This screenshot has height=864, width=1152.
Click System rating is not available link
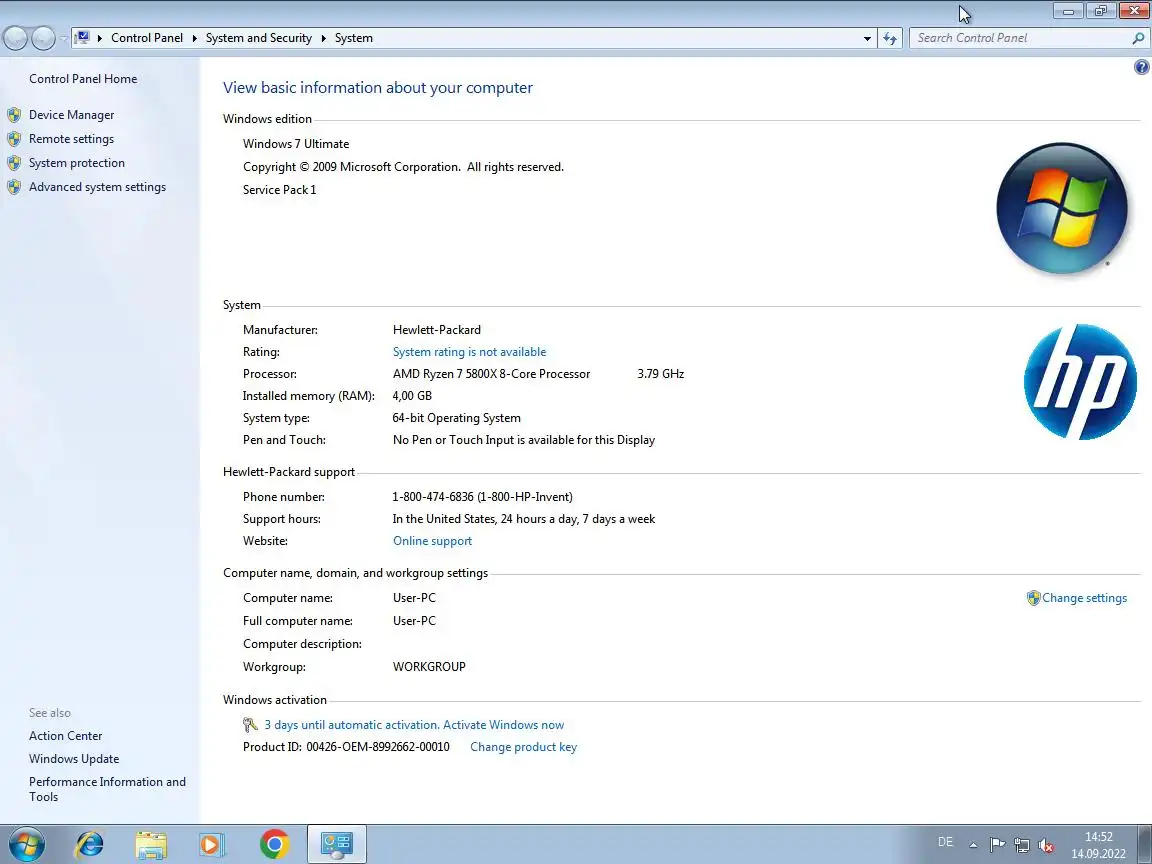click(469, 352)
